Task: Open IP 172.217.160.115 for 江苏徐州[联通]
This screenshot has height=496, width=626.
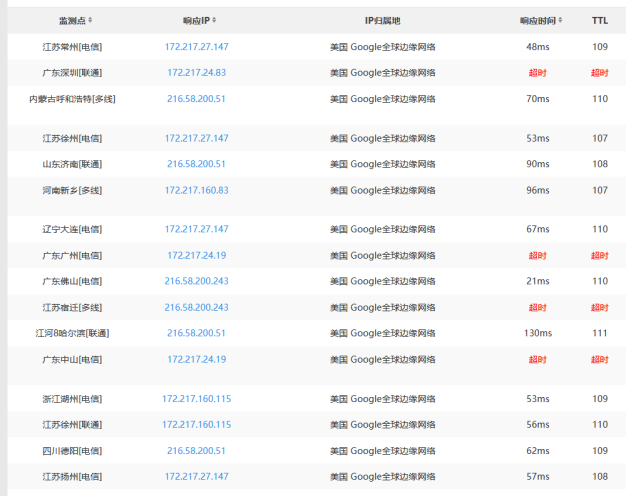Action: coord(196,425)
